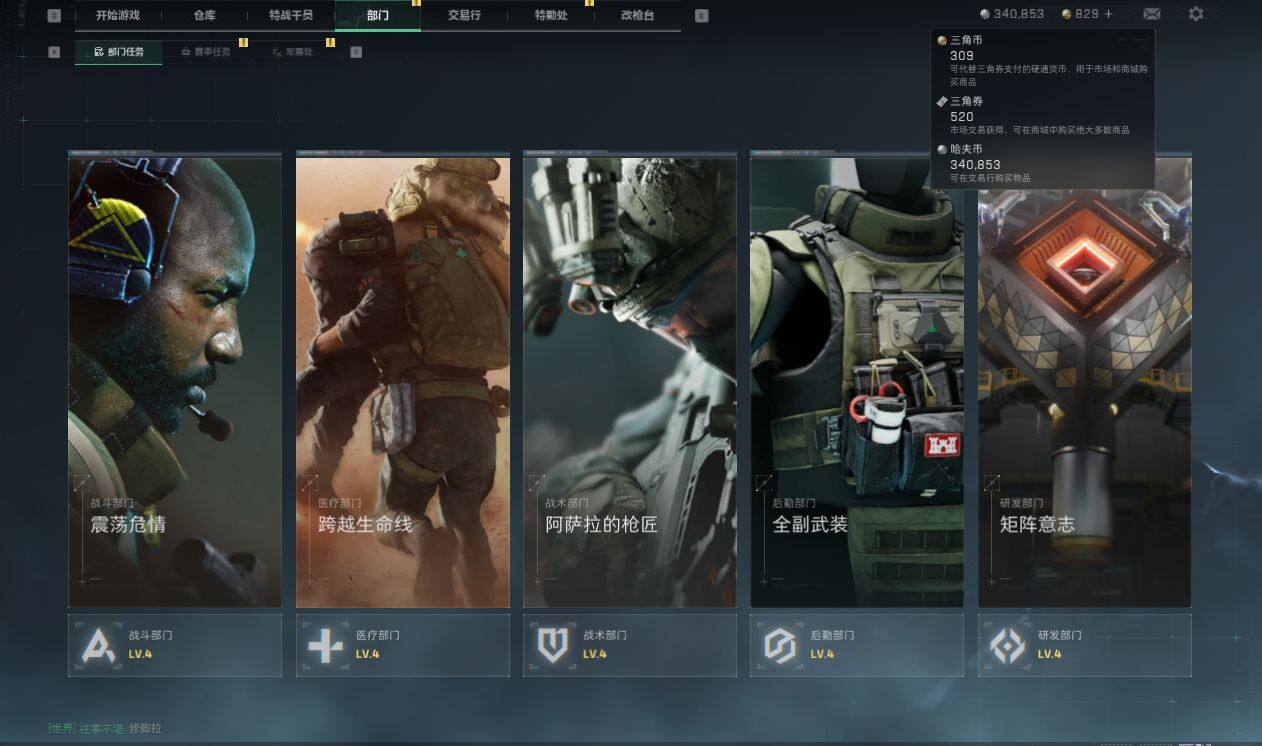The width and height of the screenshot is (1262, 746).
Task: Click the 军需处 notification badge
Action: coord(330,42)
